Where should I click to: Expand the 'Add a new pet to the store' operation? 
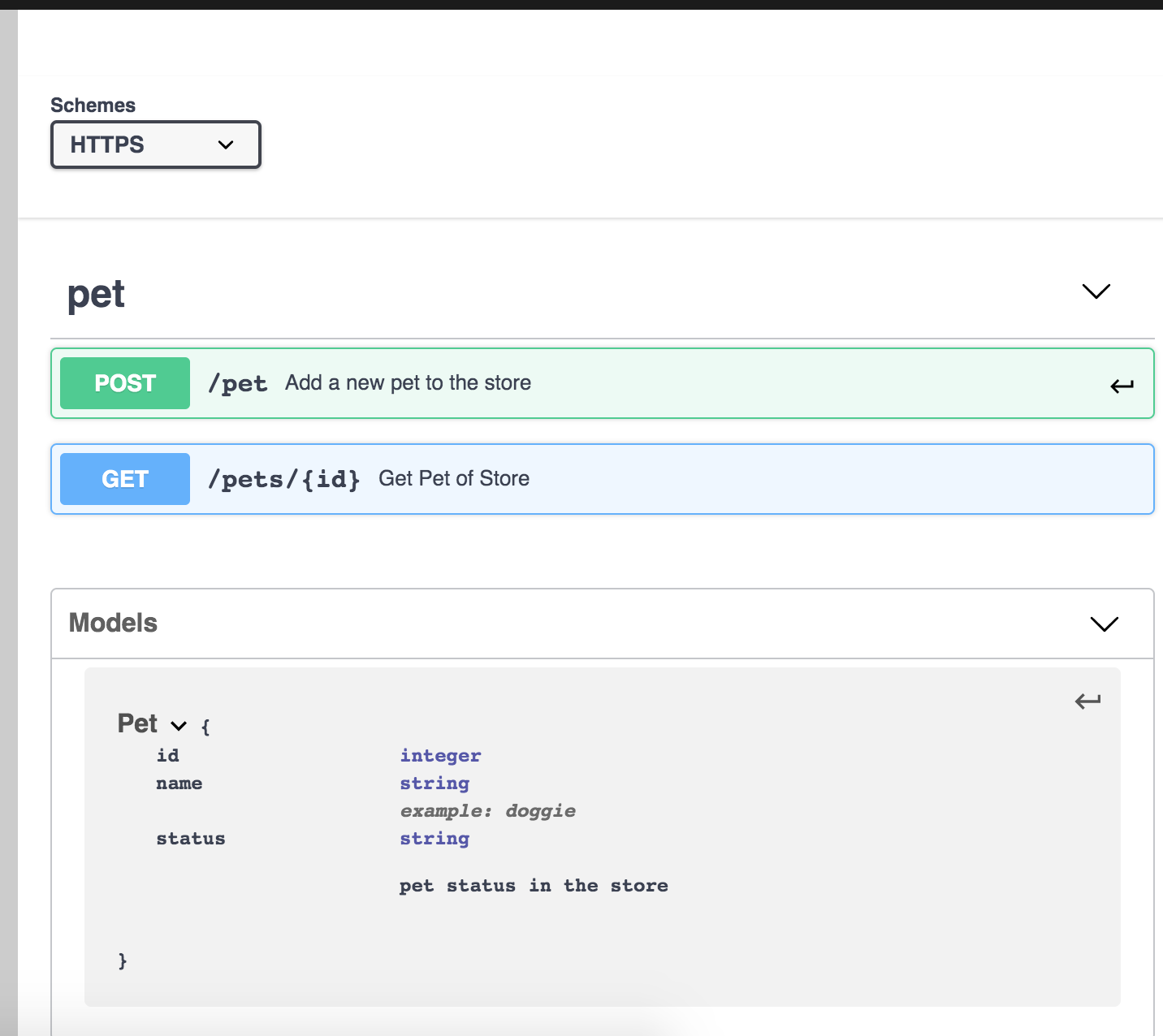(408, 383)
